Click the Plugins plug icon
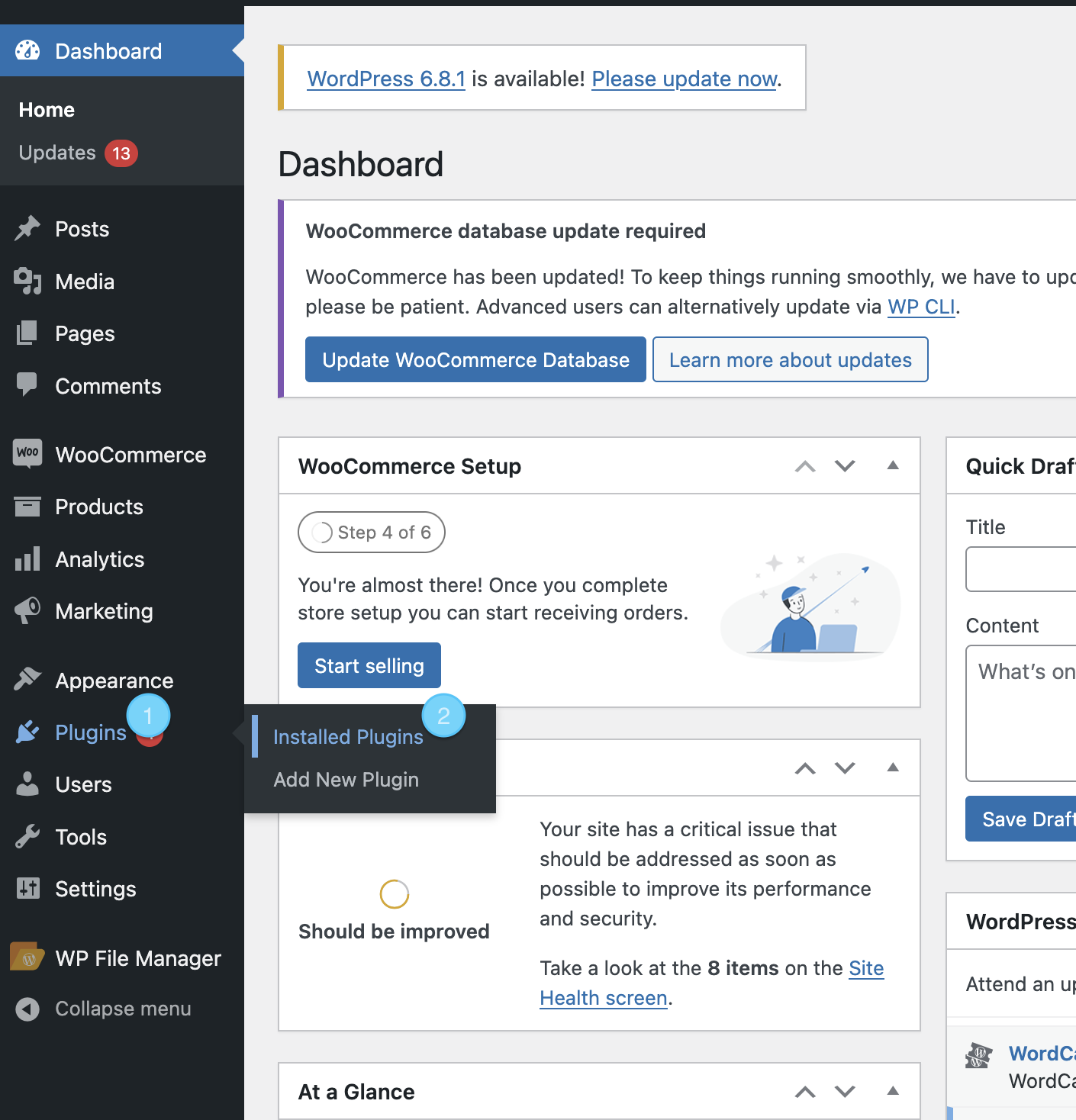This screenshot has height=1120, width=1076. [27, 732]
